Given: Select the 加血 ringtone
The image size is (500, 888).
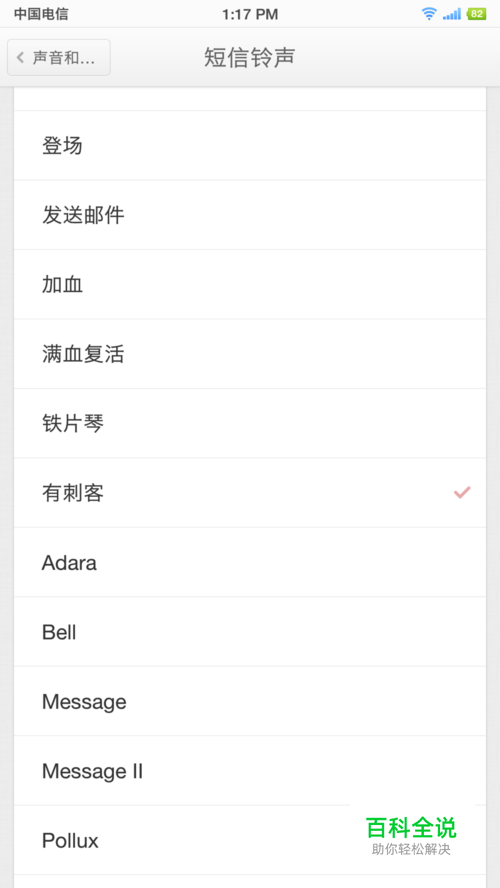Looking at the screenshot, I should click(250, 284).
